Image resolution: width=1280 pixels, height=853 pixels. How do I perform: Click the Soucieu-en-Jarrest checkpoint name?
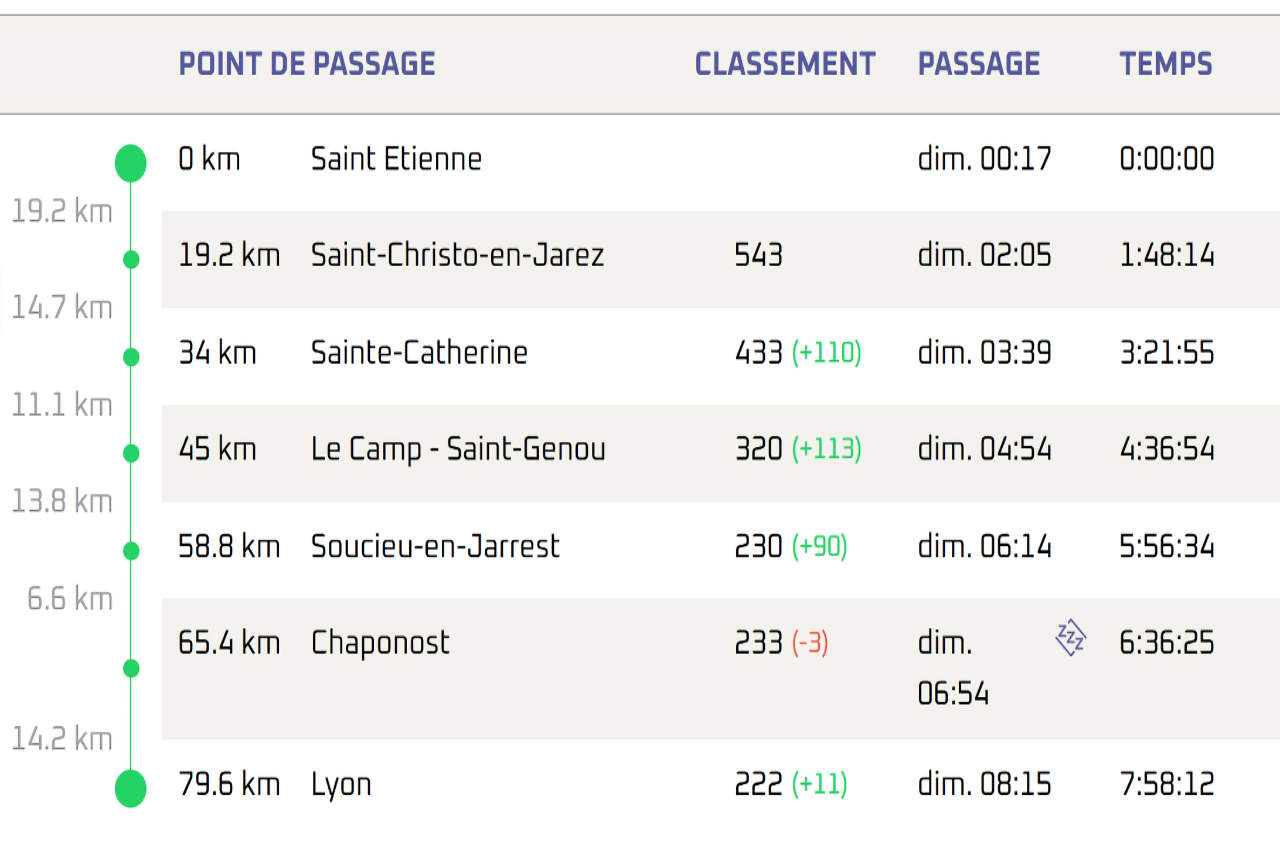coord(435,546)
